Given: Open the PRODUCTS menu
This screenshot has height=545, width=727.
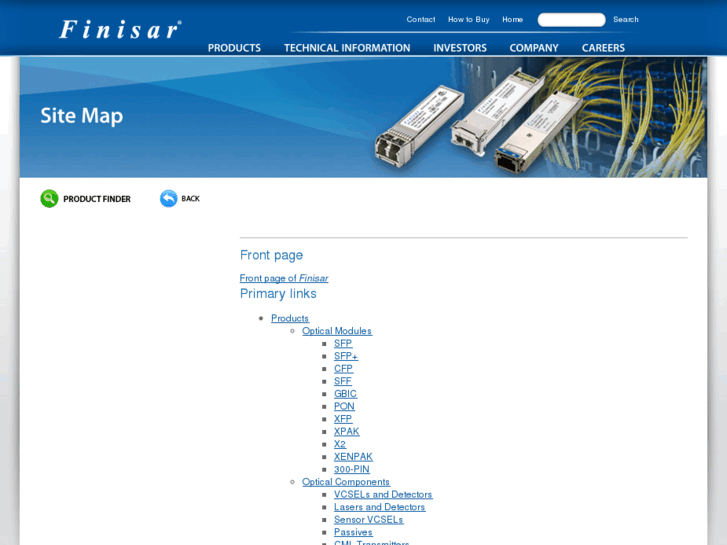Looking at the screenshot, I should [x=234, y=48].
